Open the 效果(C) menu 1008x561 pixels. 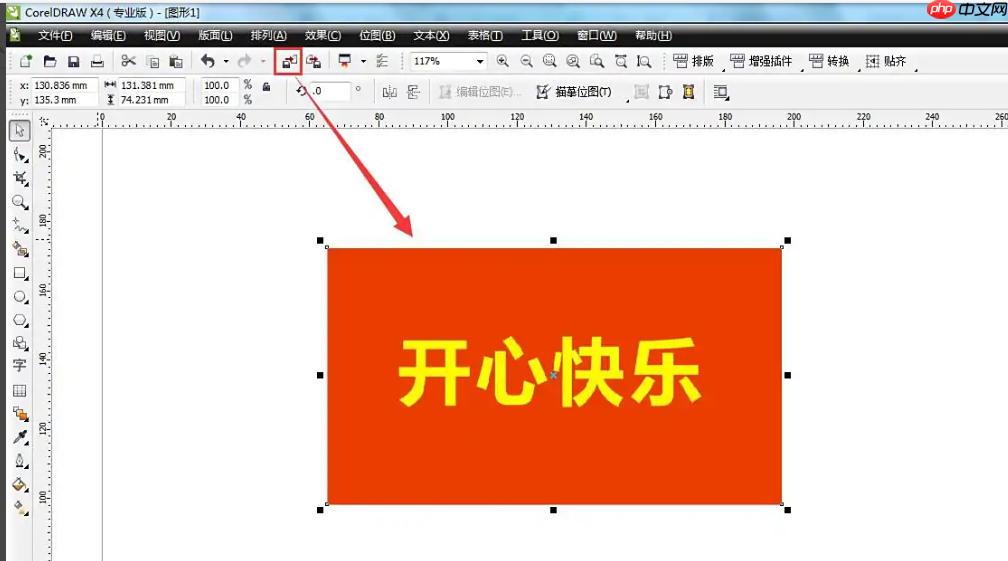point(322,35)
